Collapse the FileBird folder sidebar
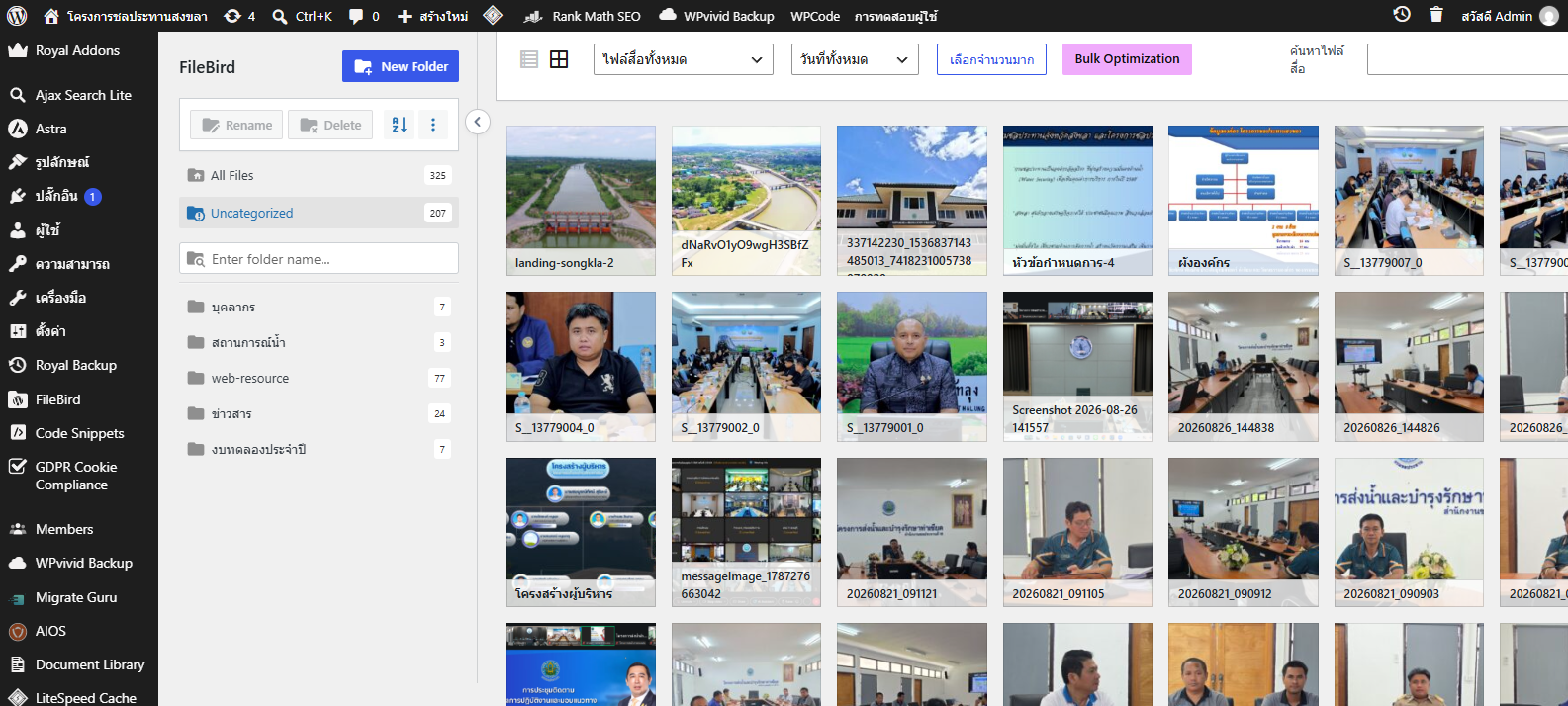Screen dimensions: 1568x706 point(478,122)
